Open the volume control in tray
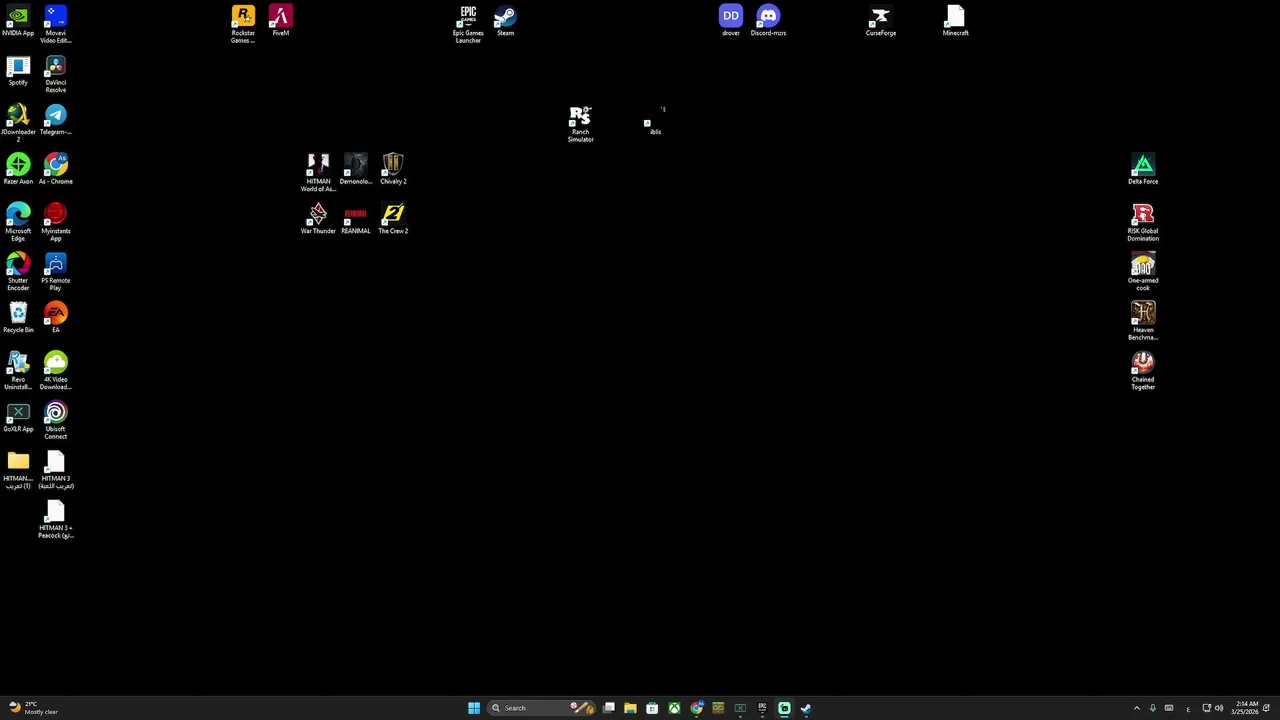Image resolution: width=1280 pixels, height=720 pixels. coord(1219,708)
